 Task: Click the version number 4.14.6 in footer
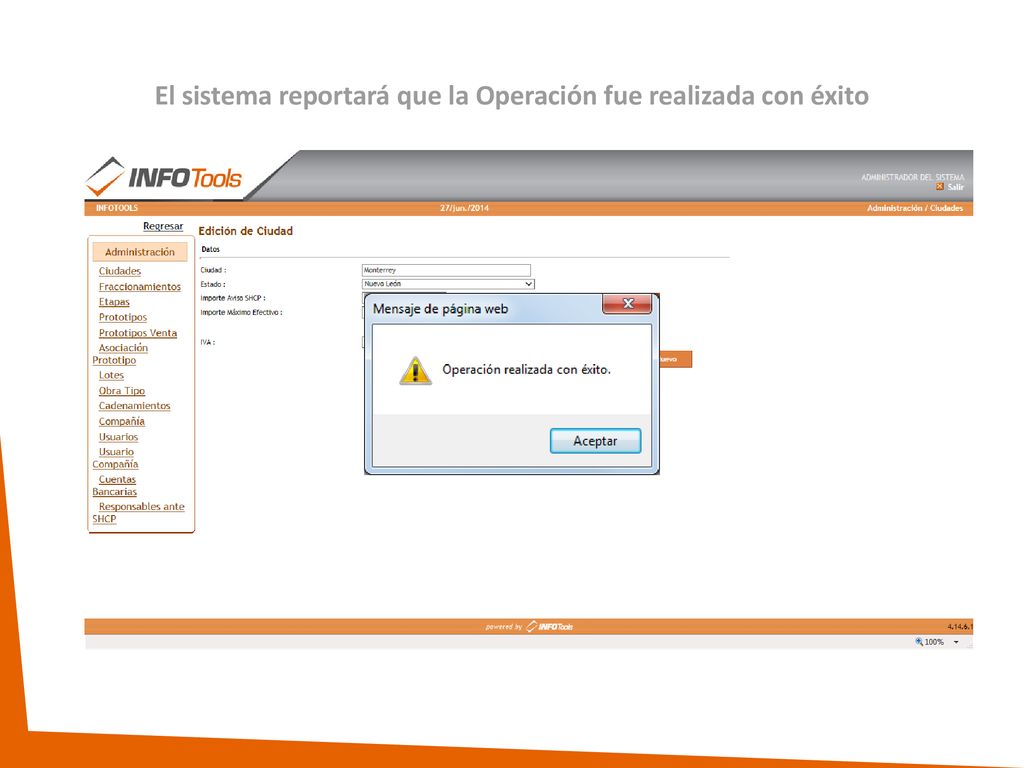click(x=960, y=626)
